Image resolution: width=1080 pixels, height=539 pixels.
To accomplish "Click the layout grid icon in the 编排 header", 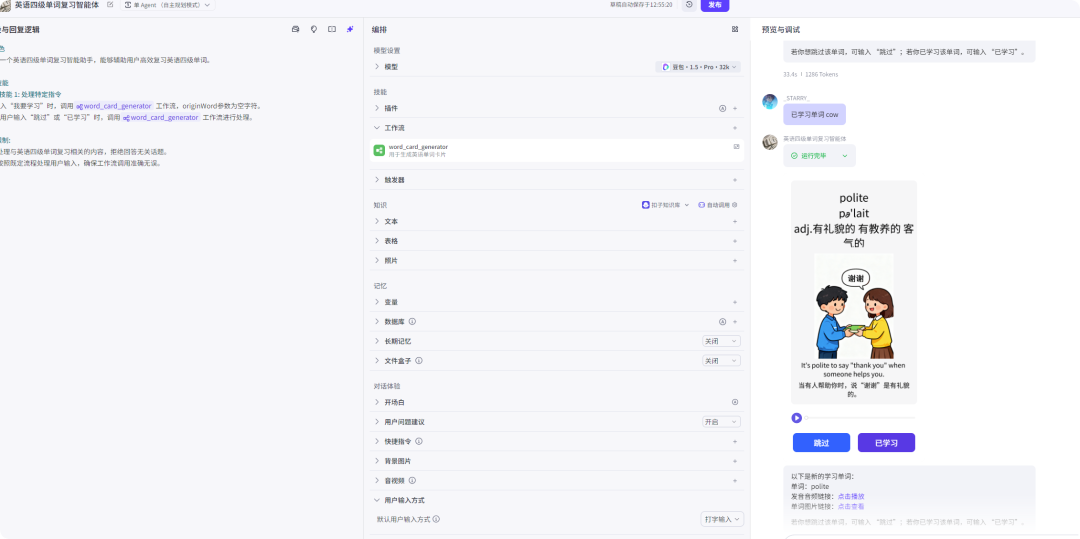I will click(x=735, y=29).
